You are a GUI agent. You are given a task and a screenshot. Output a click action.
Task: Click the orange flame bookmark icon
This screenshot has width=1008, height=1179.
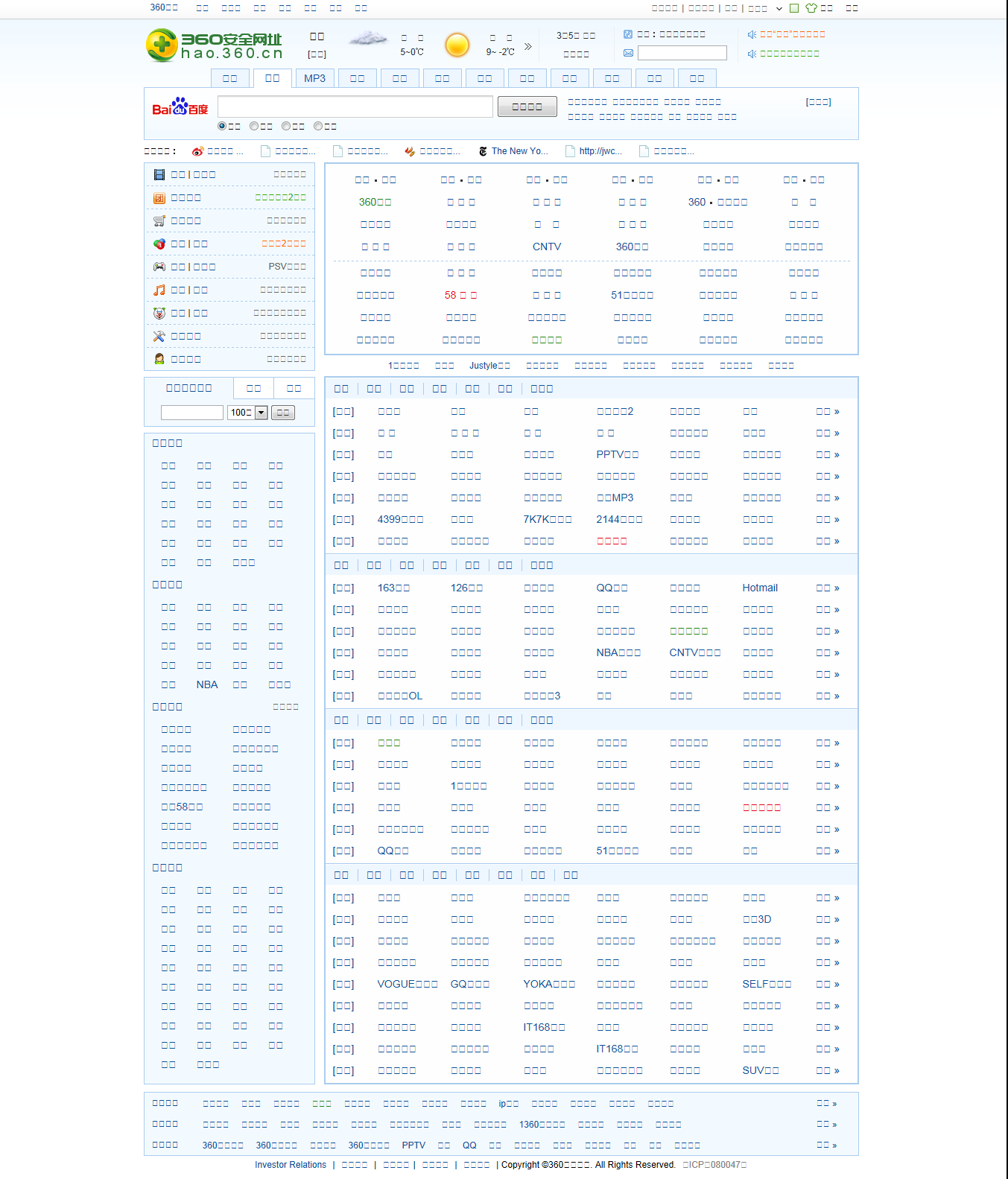tap(410, 151)
